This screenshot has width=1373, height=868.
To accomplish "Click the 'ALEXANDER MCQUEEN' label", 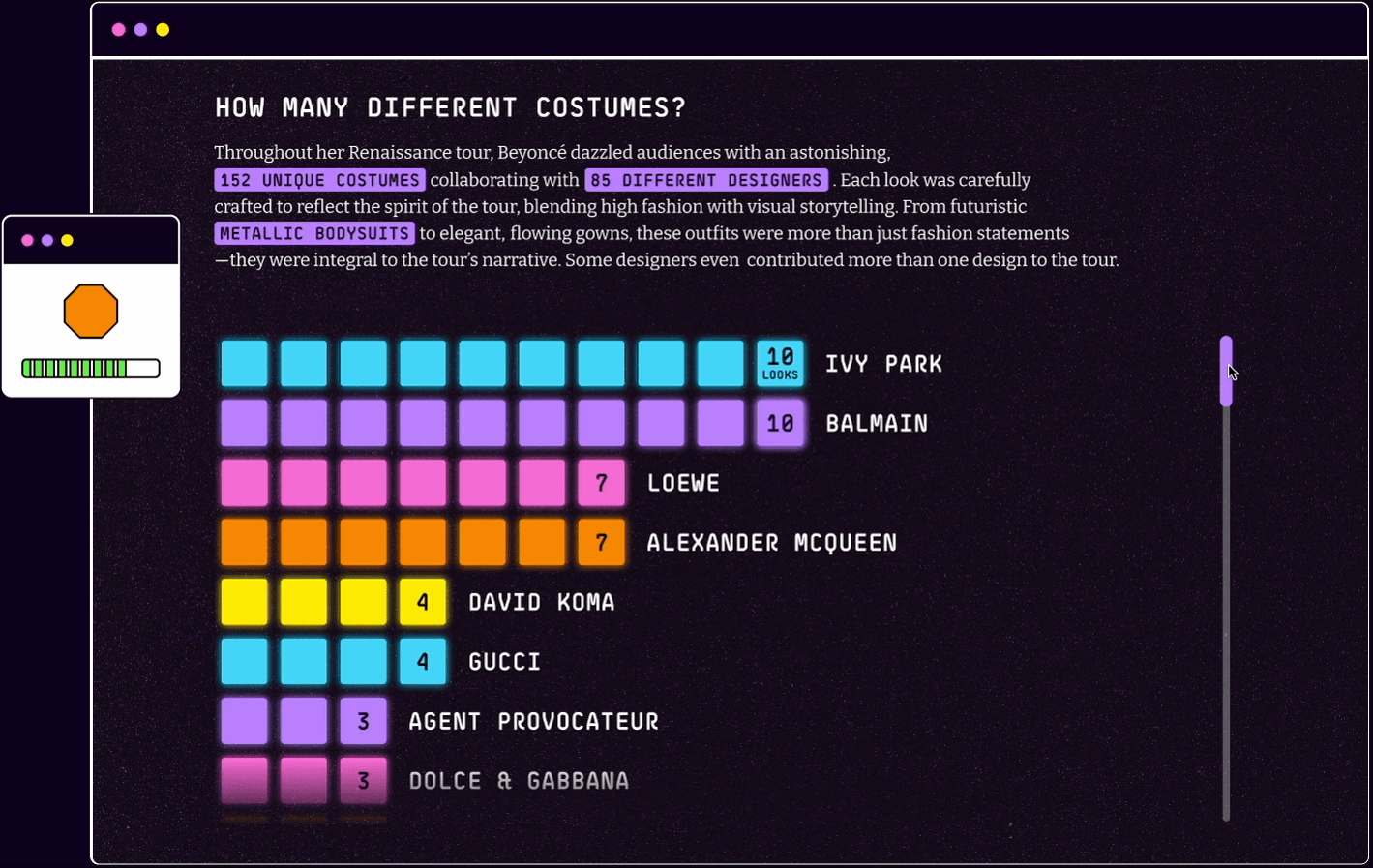I will point(772,542).
